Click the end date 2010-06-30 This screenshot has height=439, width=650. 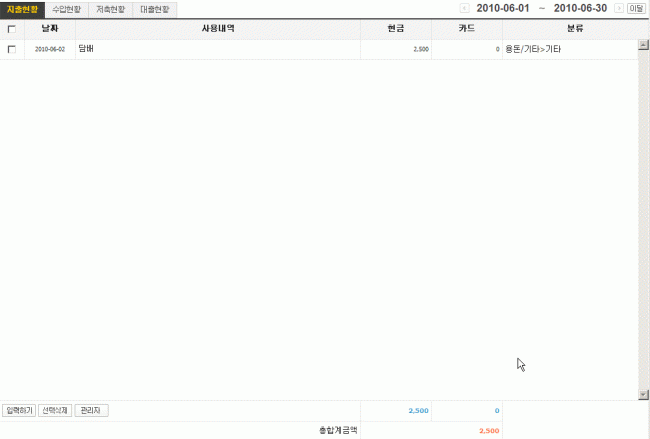point(580,8)
